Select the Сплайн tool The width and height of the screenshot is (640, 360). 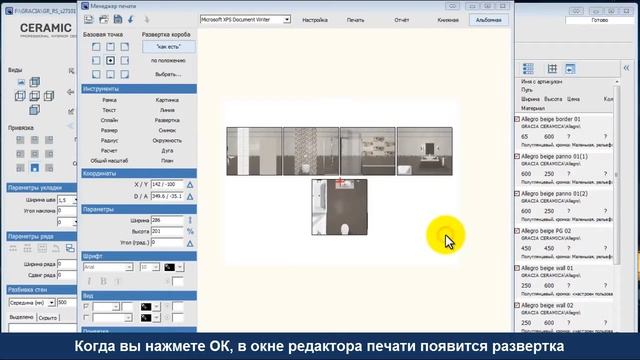tap(109, 120)
